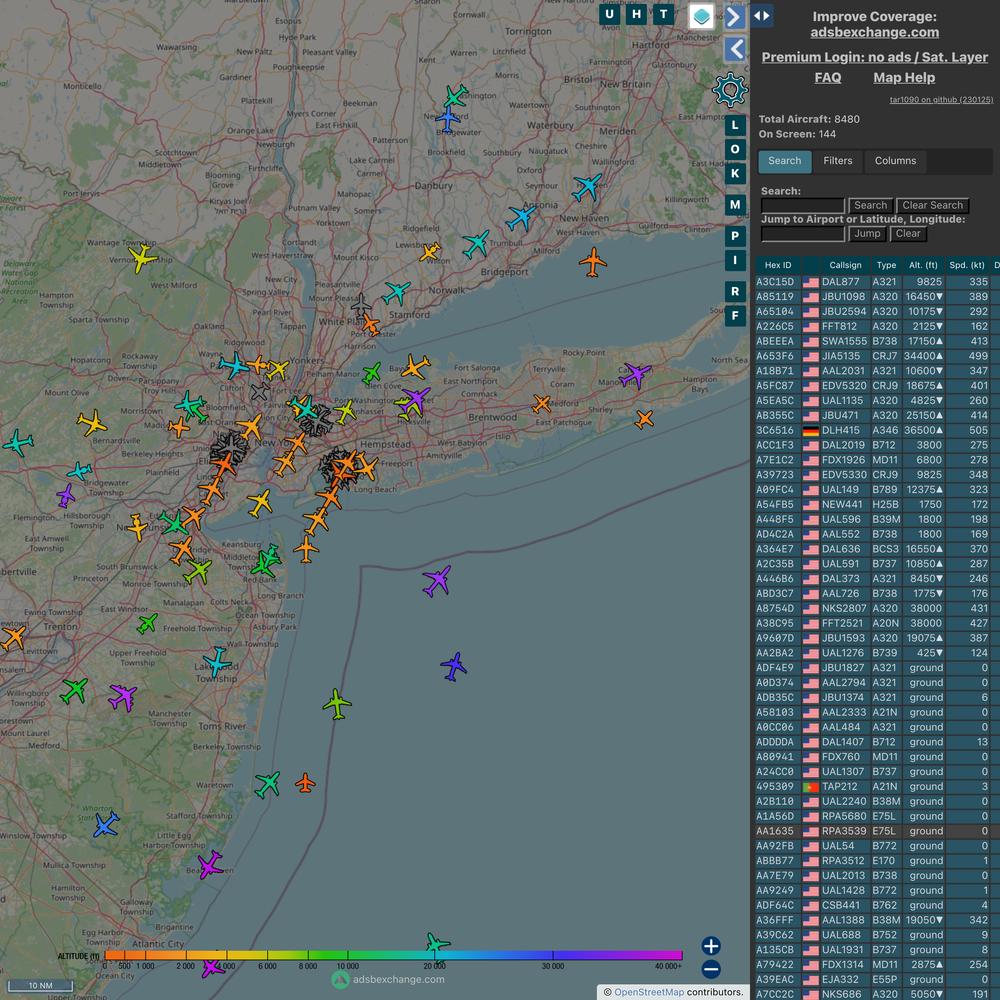
Task: Click the orange aircraft south of Bridgeport
Action: coord(592,263)
